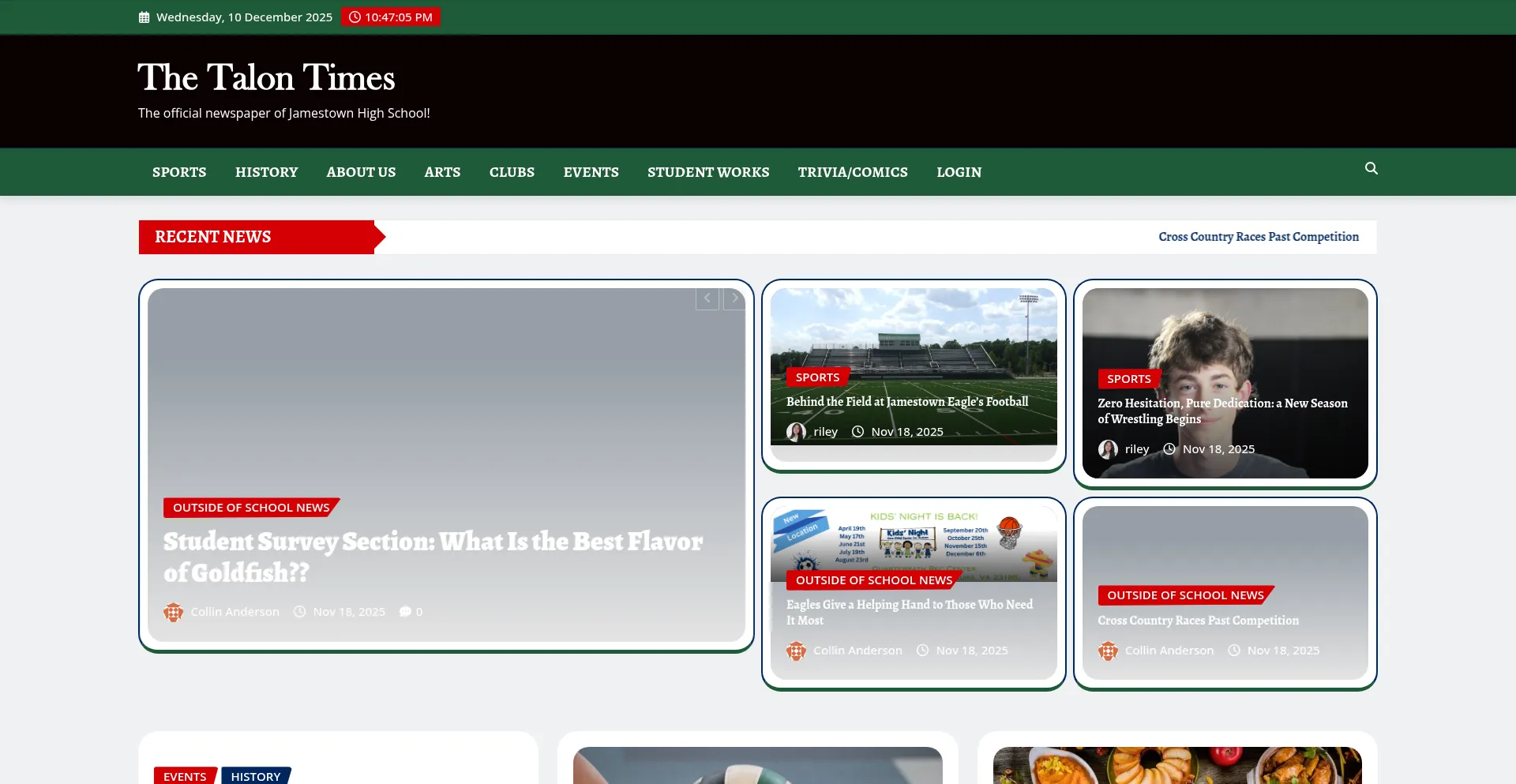The height and width of the screenshot is (784, 1516).
Task: Open the Zero Hesitation wrestling article headline
Action: (1221, 411)
